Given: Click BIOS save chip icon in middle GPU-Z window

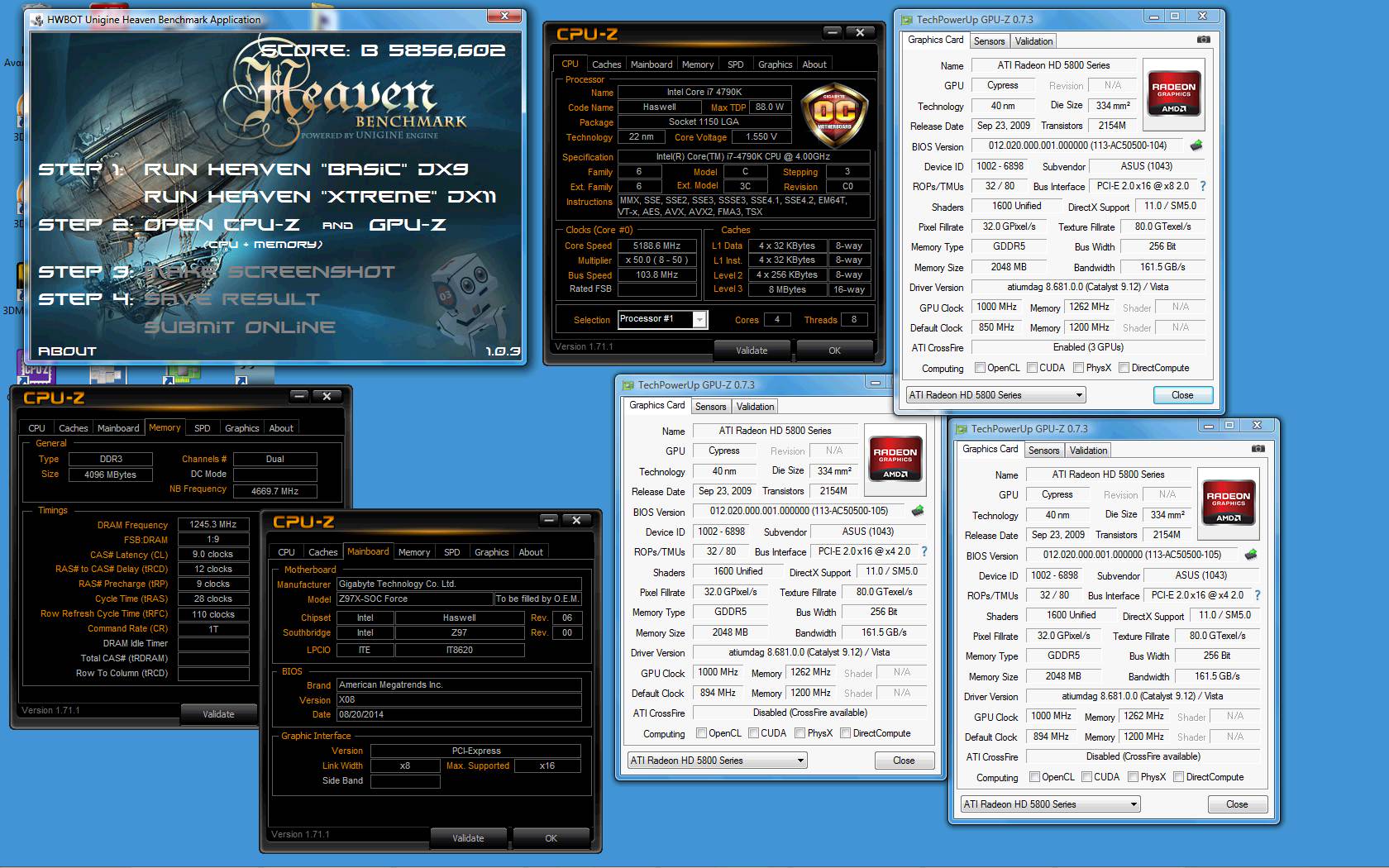Looking at the screenshot, I should (x=917, y=511).
